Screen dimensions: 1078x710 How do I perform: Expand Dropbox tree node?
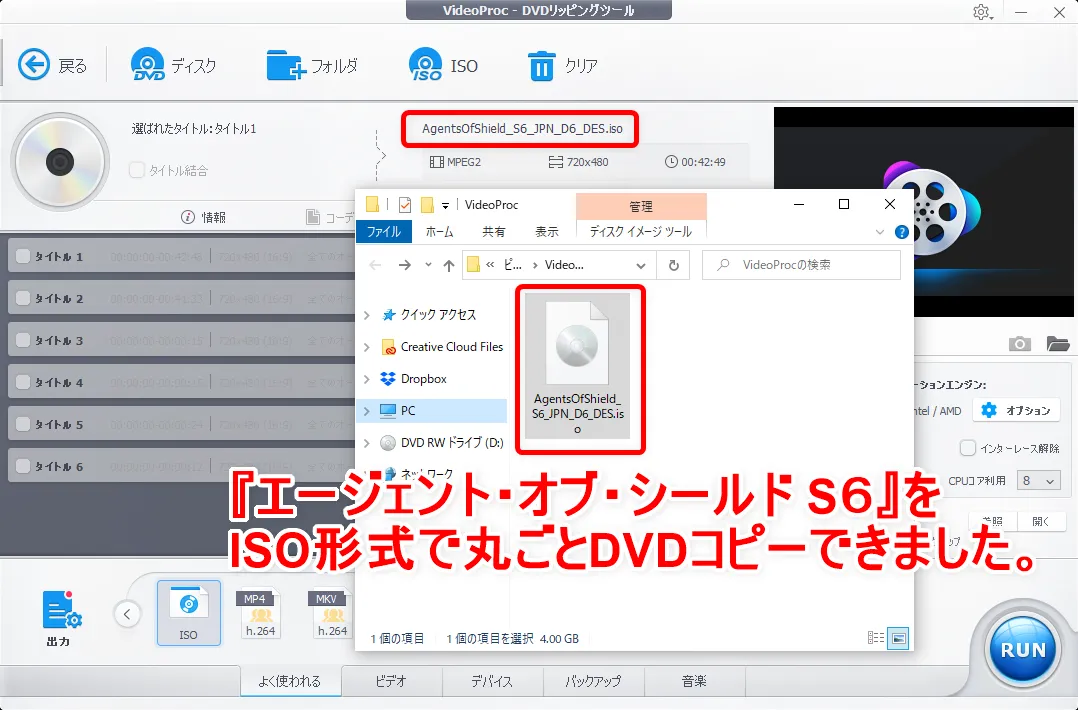point(367,379)
